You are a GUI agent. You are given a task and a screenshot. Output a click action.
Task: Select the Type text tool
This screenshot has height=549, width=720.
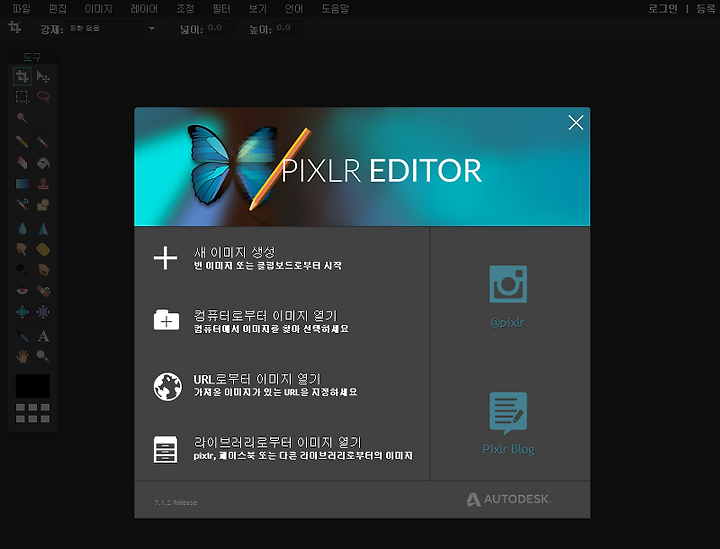[43, 336]
